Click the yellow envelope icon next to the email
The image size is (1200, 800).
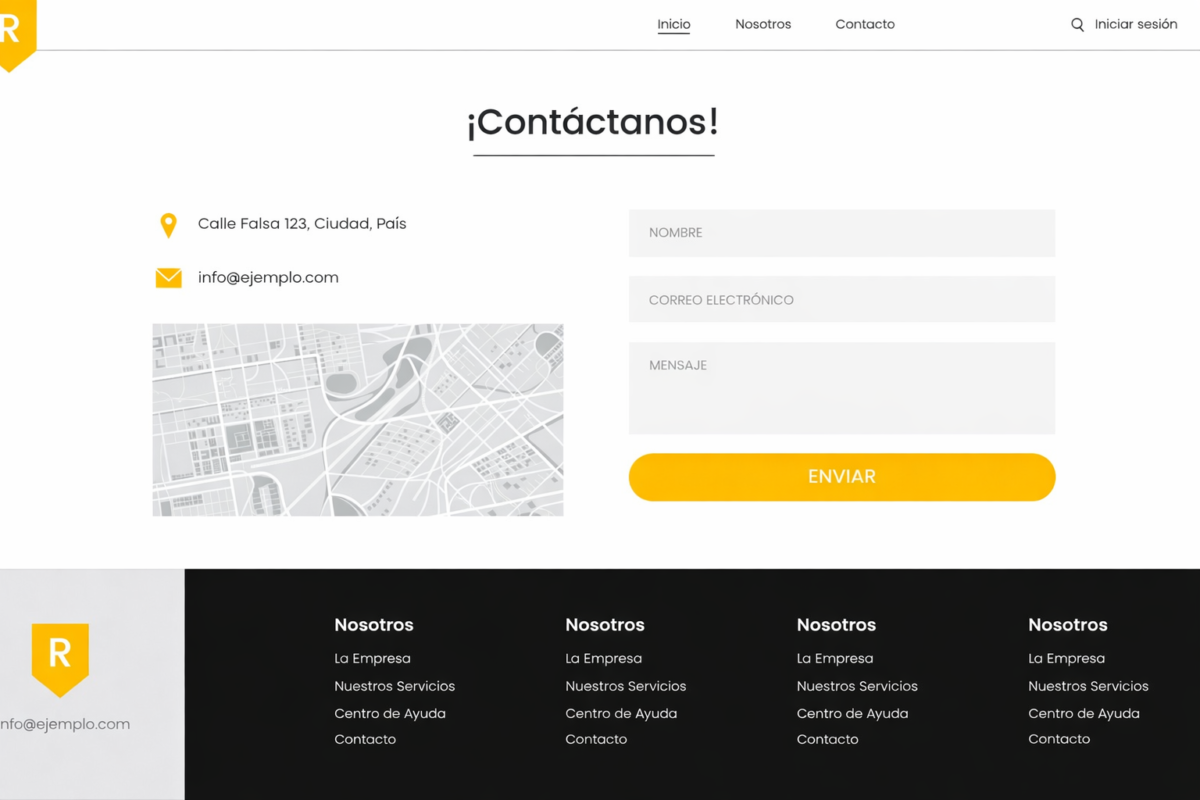tap(168, 277)
